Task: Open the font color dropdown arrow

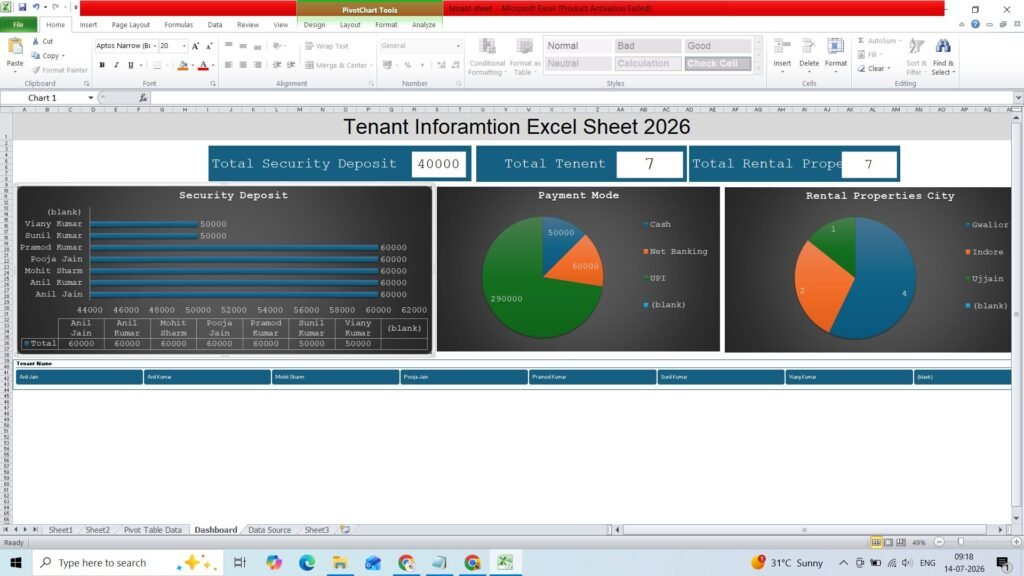Action: click(x=213, y=65)
